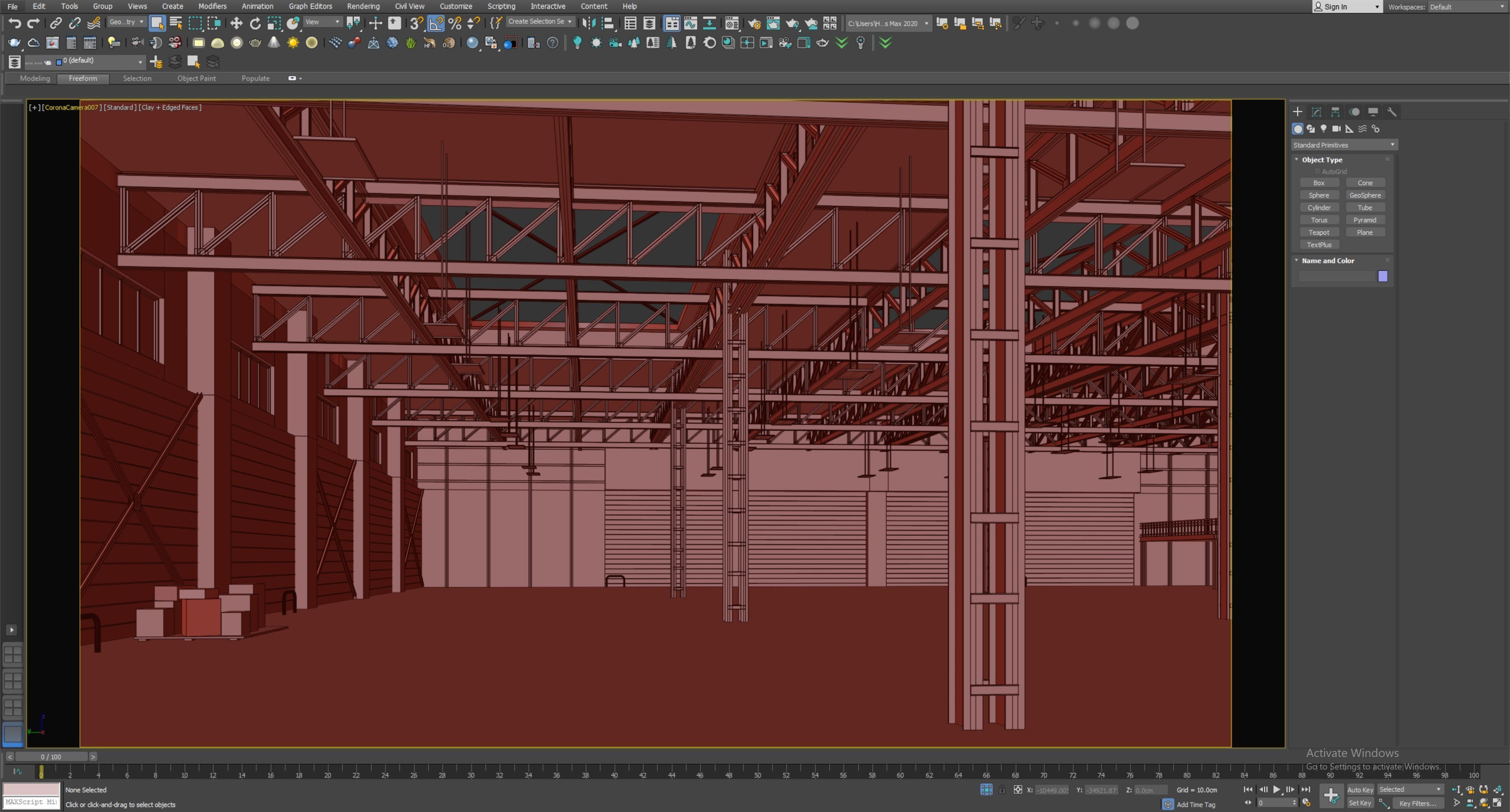
Task: Activate the Select and Rotate tool
Action: pos(255,24)
